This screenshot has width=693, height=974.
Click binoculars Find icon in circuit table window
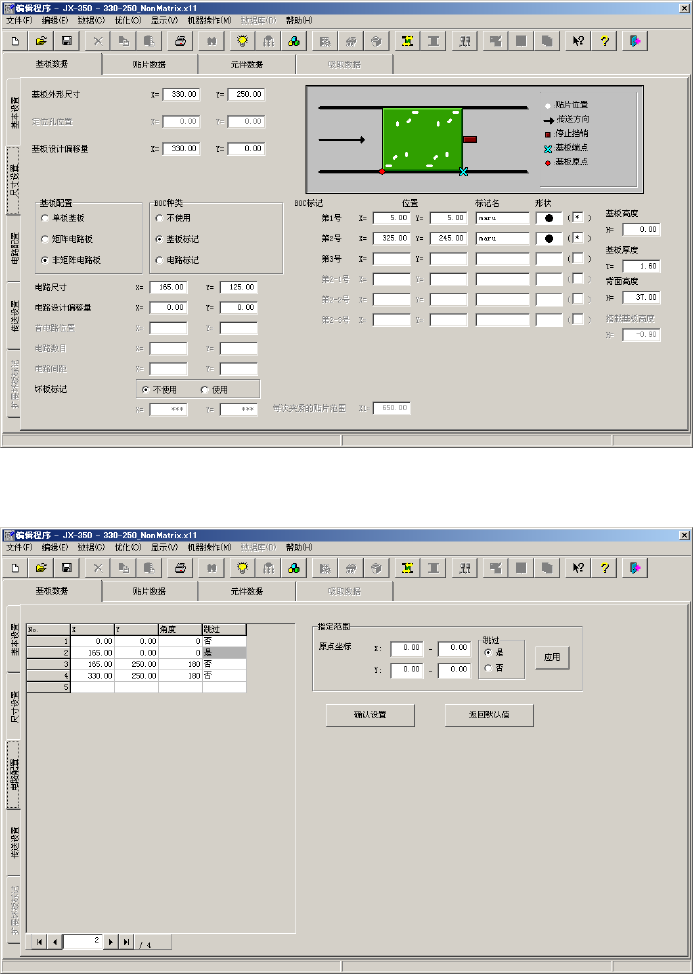211,568
